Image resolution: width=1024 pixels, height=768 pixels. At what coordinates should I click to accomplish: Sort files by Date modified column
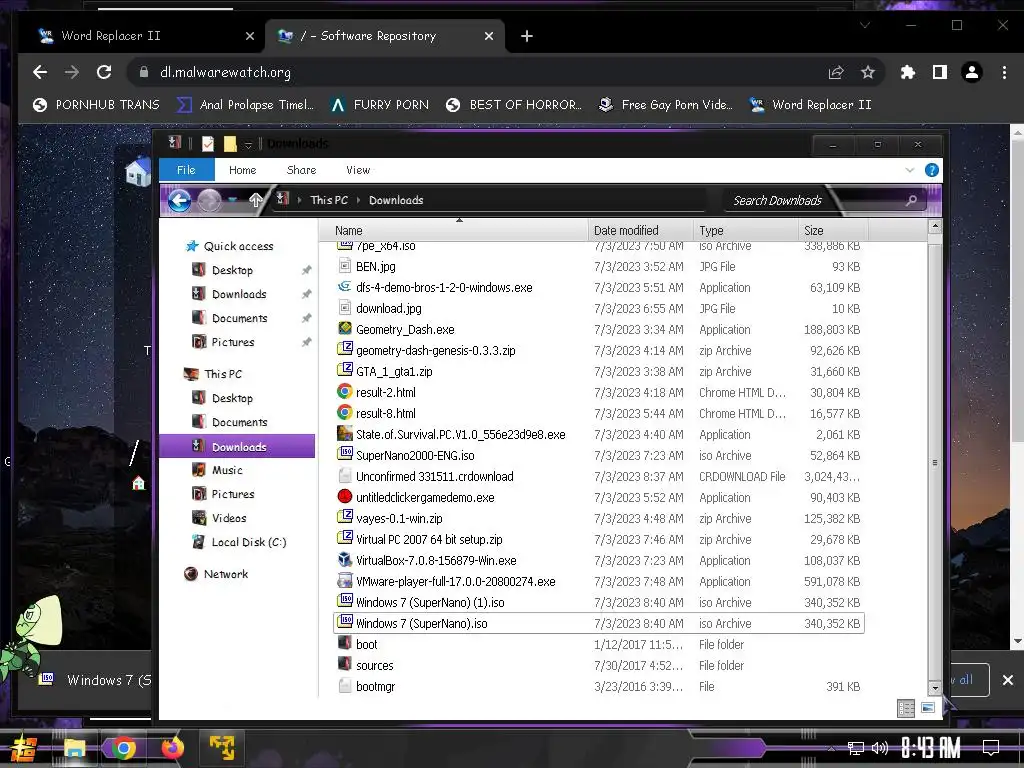point(640,231)
